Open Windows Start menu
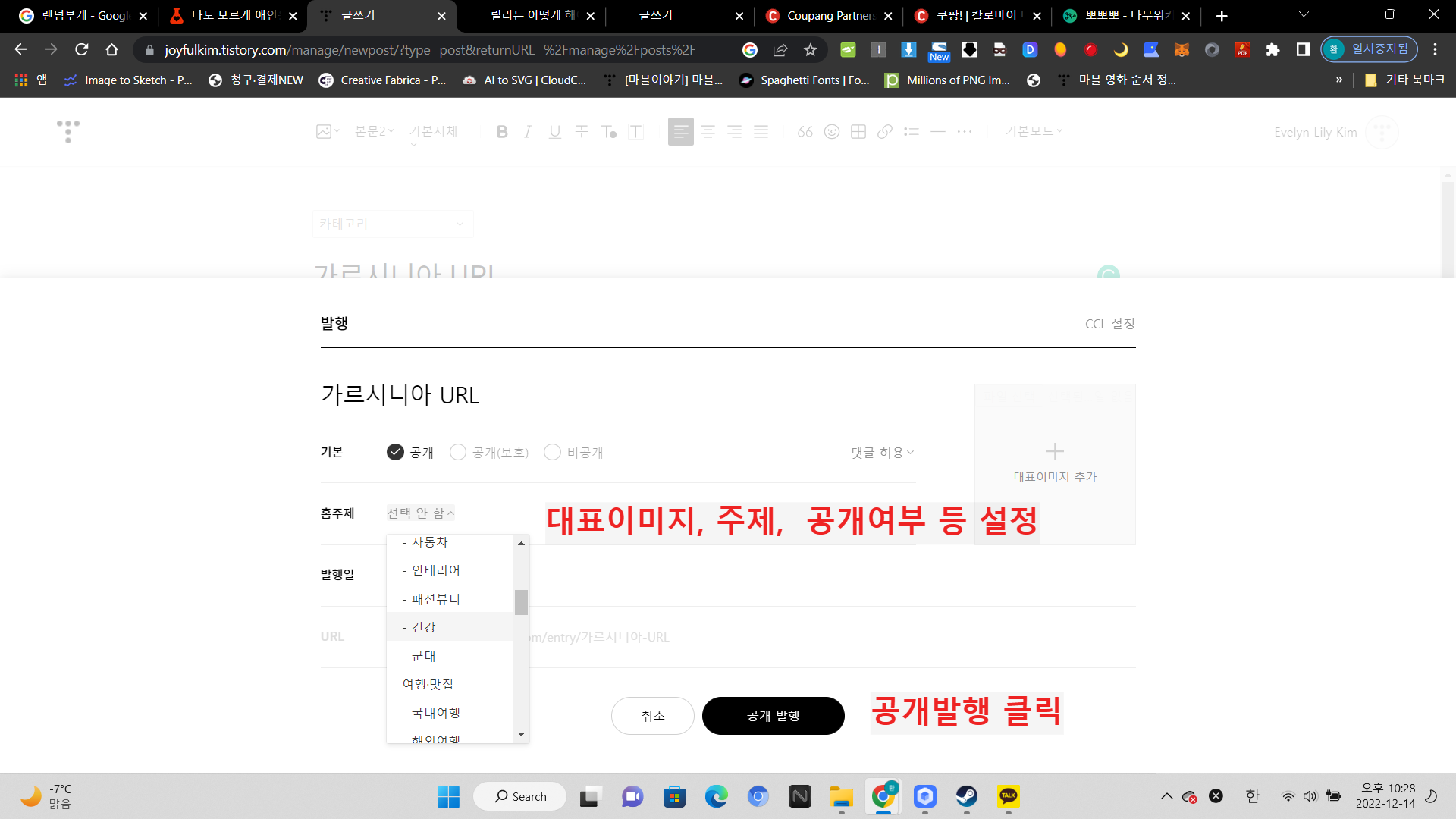This screenshot has width=1456, height=819. click(448, 796)
